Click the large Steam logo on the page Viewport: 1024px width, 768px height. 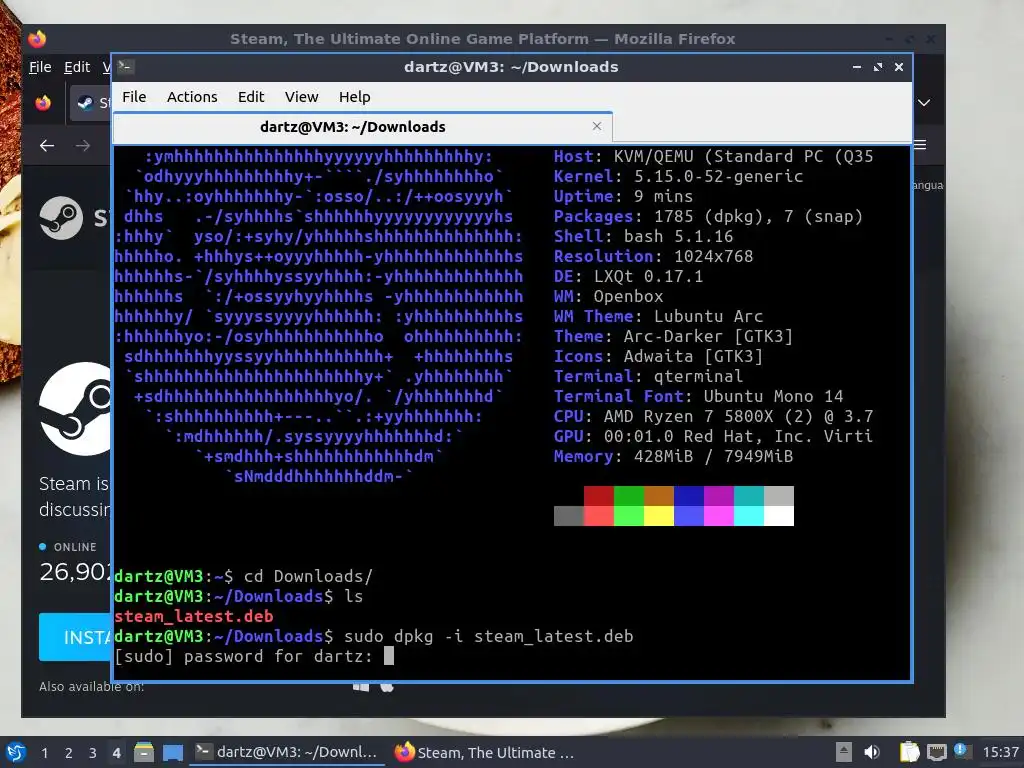pyautogui.click(x=75, y=409)
